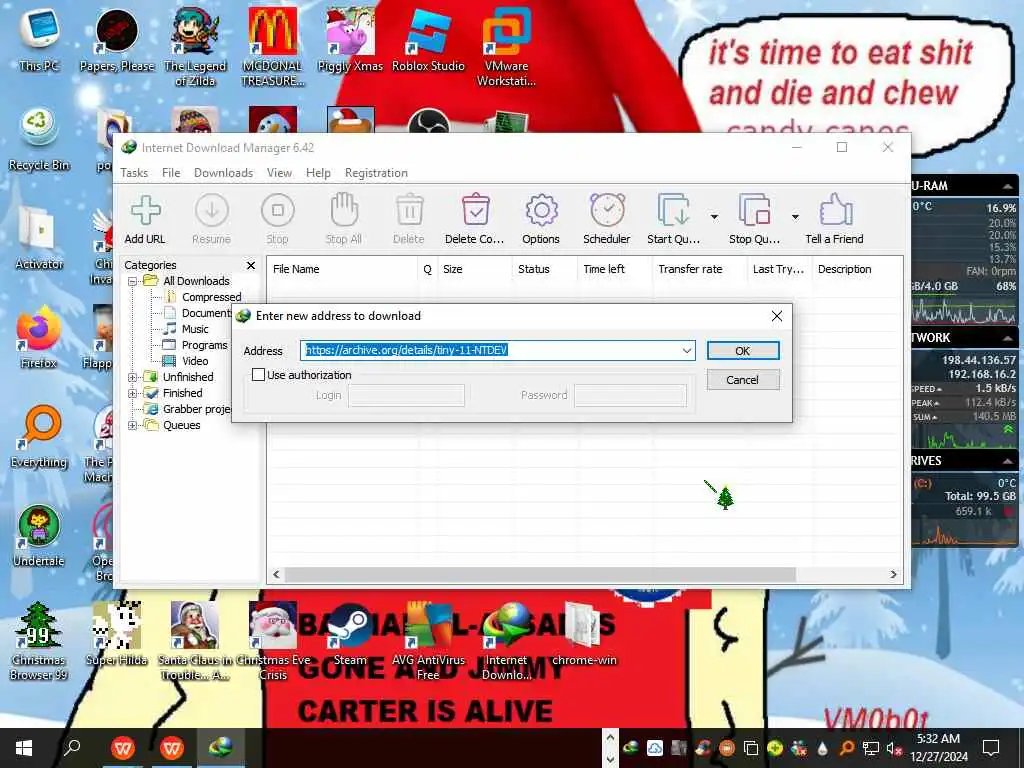Open the View menu
1024x768 pixels.
coord(280,173)
